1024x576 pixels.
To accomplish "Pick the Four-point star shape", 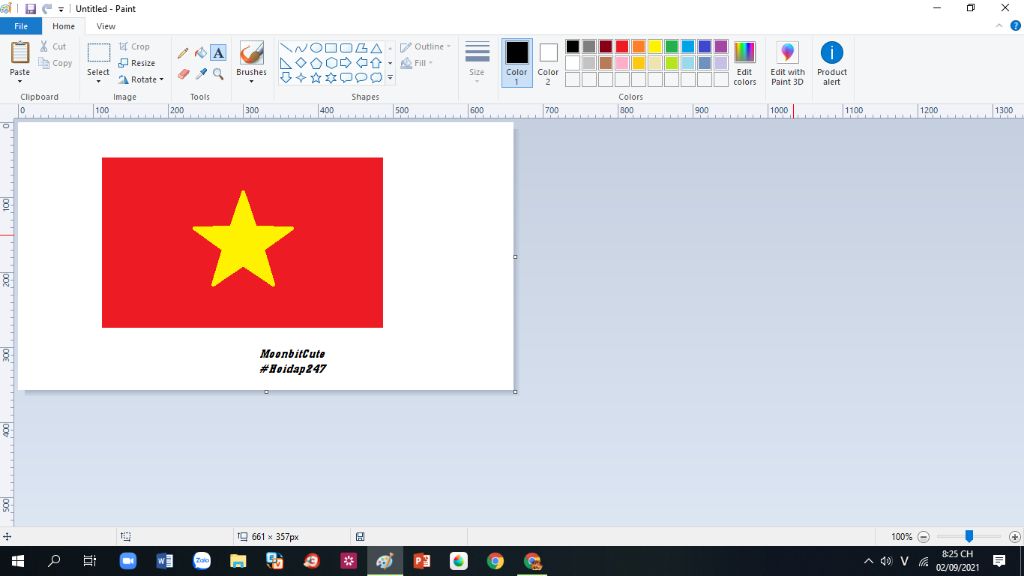I will point(300,78).
